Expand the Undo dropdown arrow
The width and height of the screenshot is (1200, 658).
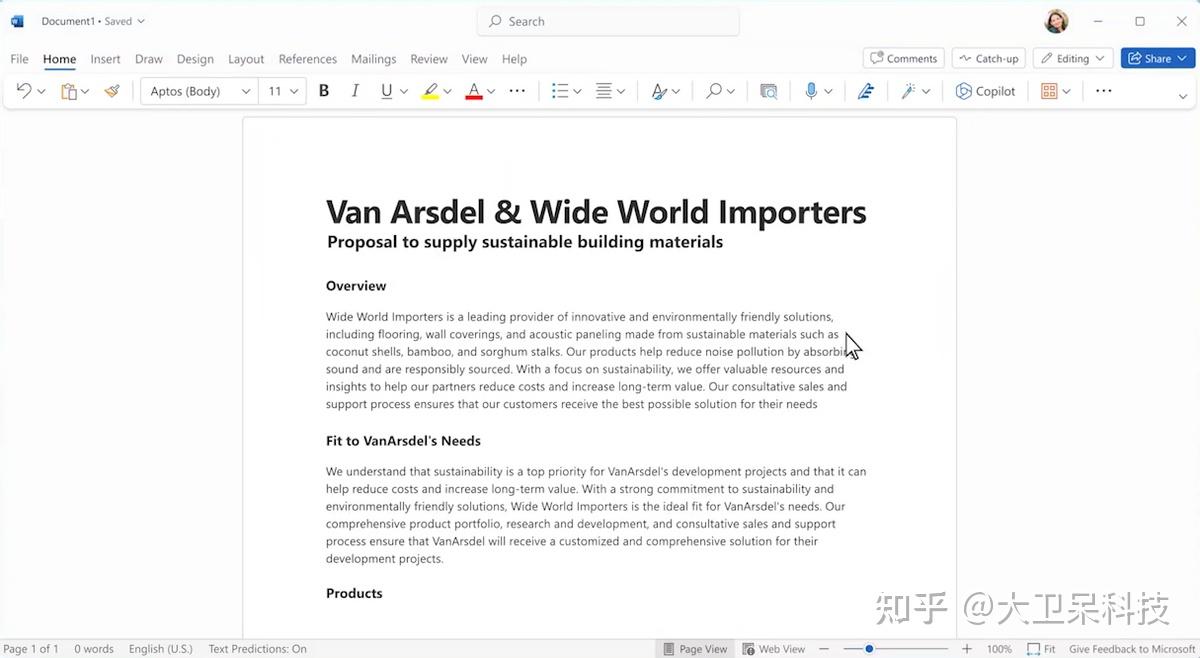tap(41, 91)
